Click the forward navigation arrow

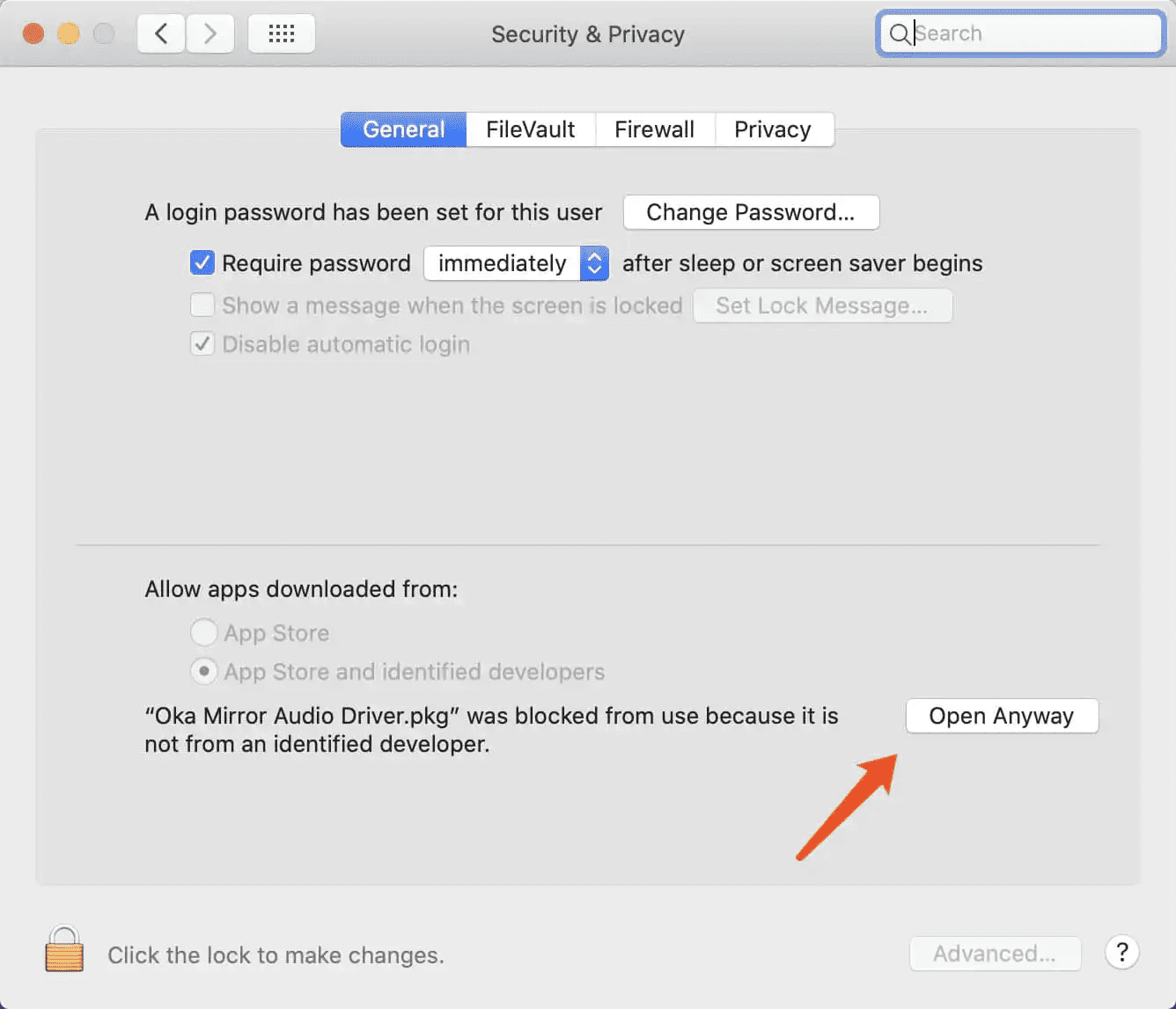click(210, 34)
